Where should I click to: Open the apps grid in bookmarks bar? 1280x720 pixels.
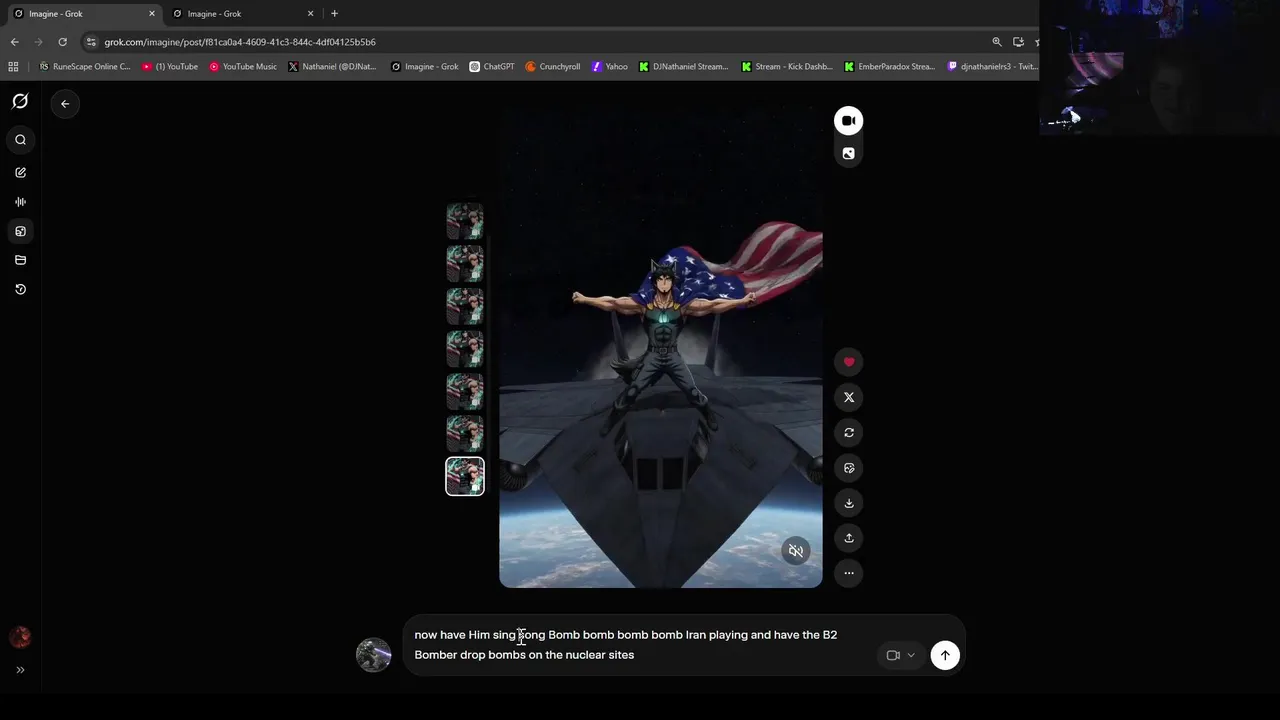13,67
